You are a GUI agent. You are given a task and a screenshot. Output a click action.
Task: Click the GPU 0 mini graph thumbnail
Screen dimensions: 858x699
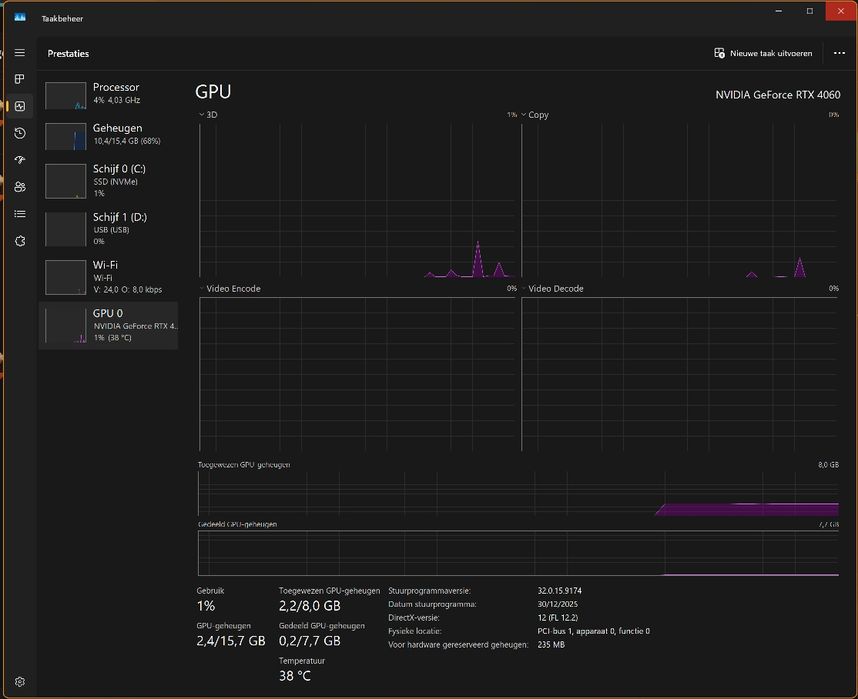point(66,326)
